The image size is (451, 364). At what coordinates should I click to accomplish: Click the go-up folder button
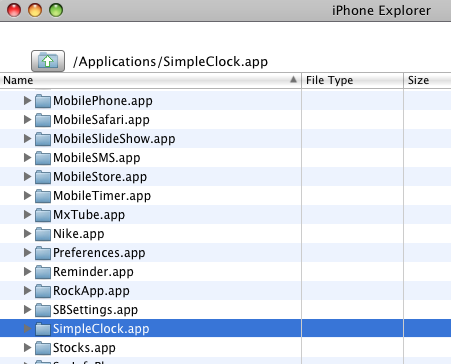pos(48,61)
